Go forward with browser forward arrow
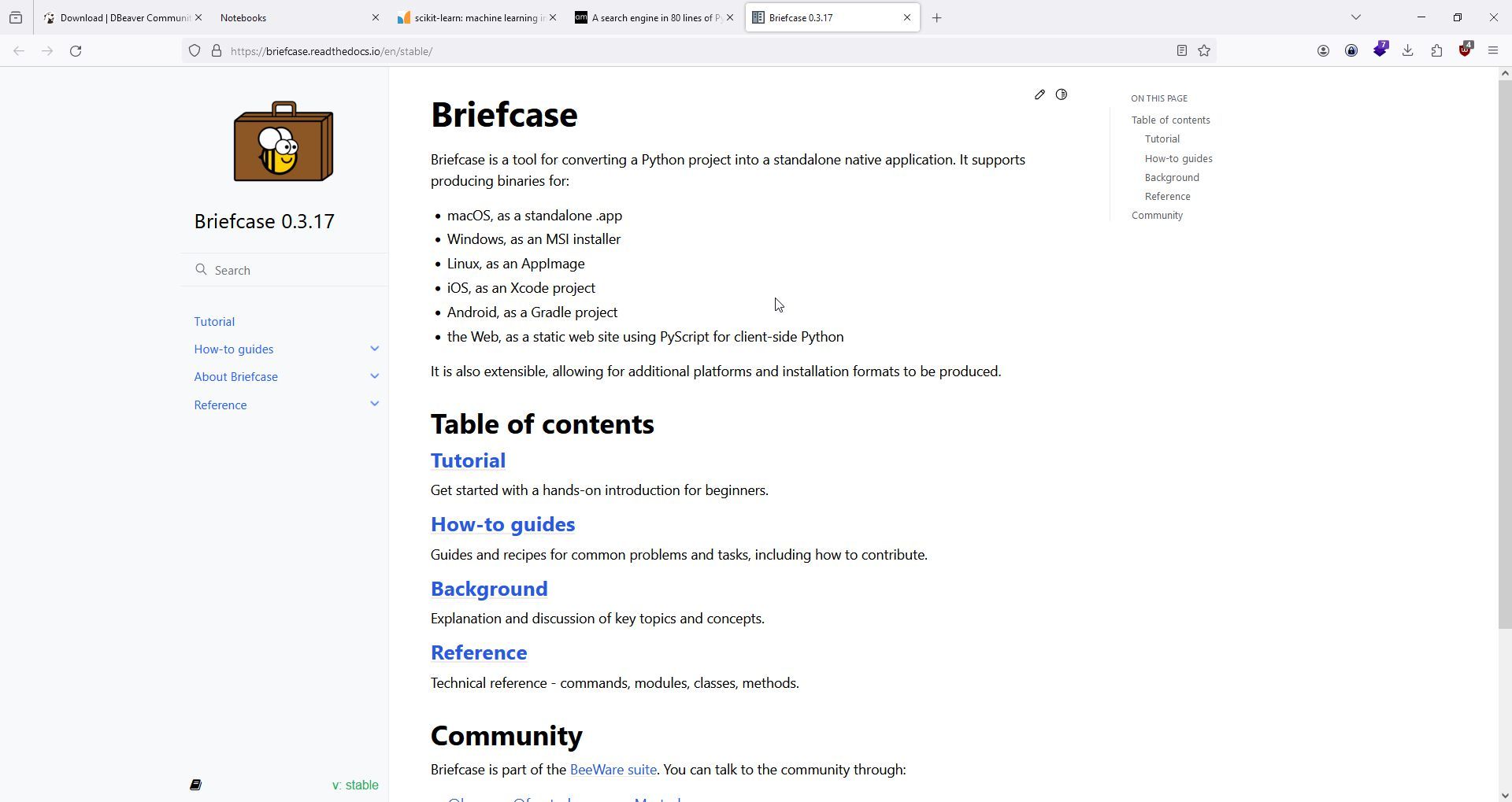This screenshot has width=1512, height=802. [47, 51]
